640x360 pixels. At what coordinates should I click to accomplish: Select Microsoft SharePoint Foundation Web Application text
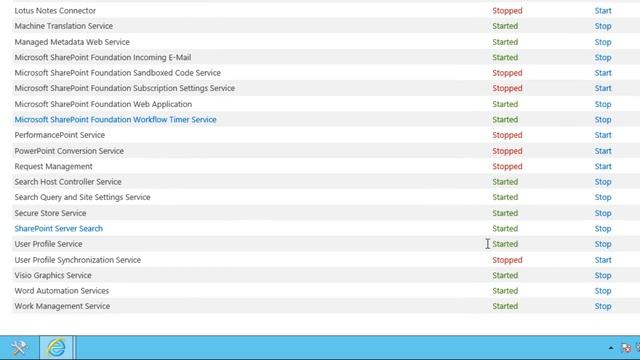click(x=103, y=104)
